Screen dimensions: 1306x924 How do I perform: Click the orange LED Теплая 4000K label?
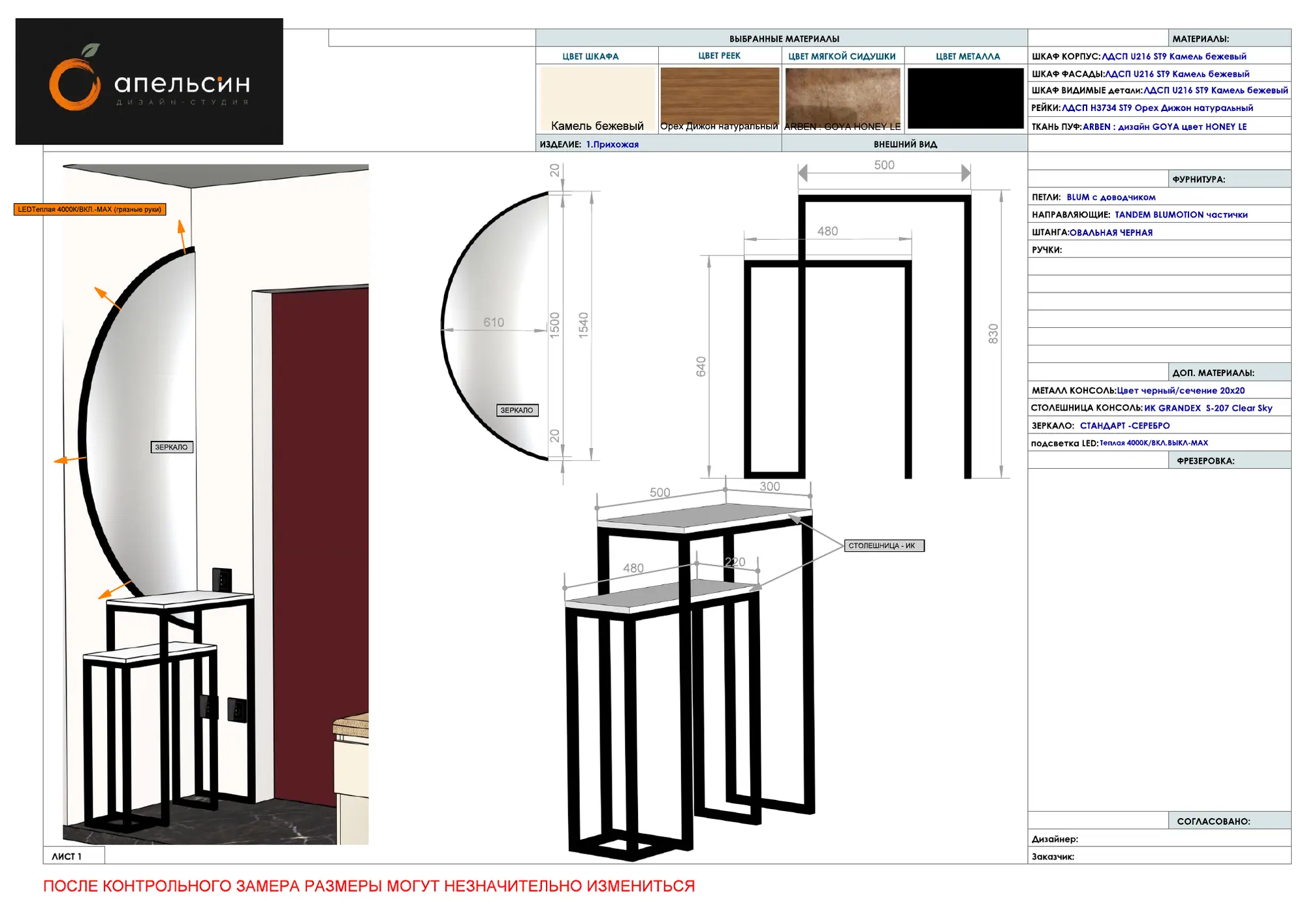(90, 210)
